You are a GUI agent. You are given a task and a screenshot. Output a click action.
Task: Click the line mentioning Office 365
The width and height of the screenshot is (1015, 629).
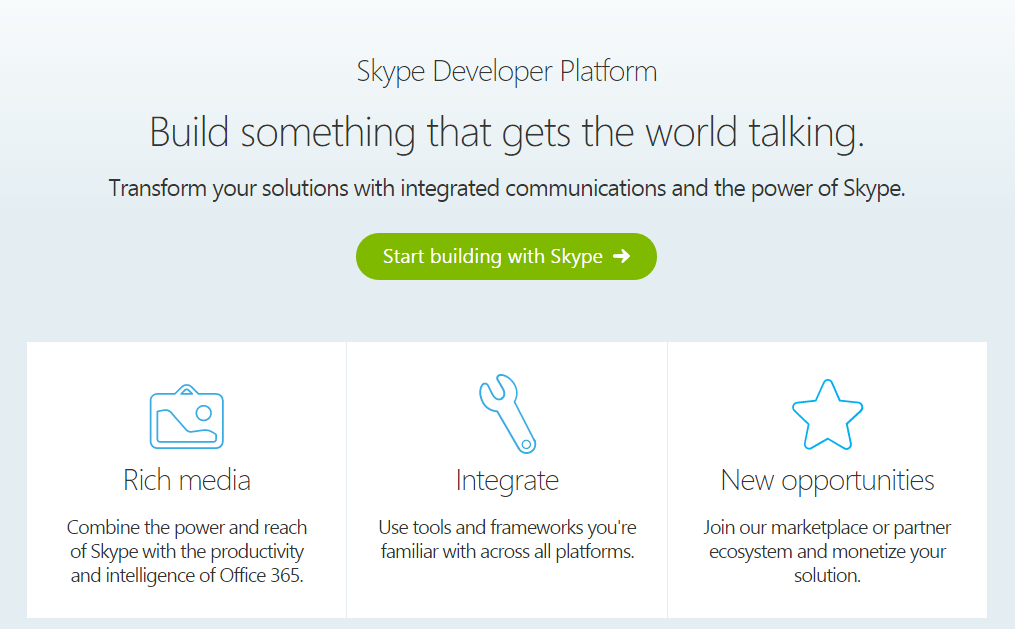pos(187,575)
